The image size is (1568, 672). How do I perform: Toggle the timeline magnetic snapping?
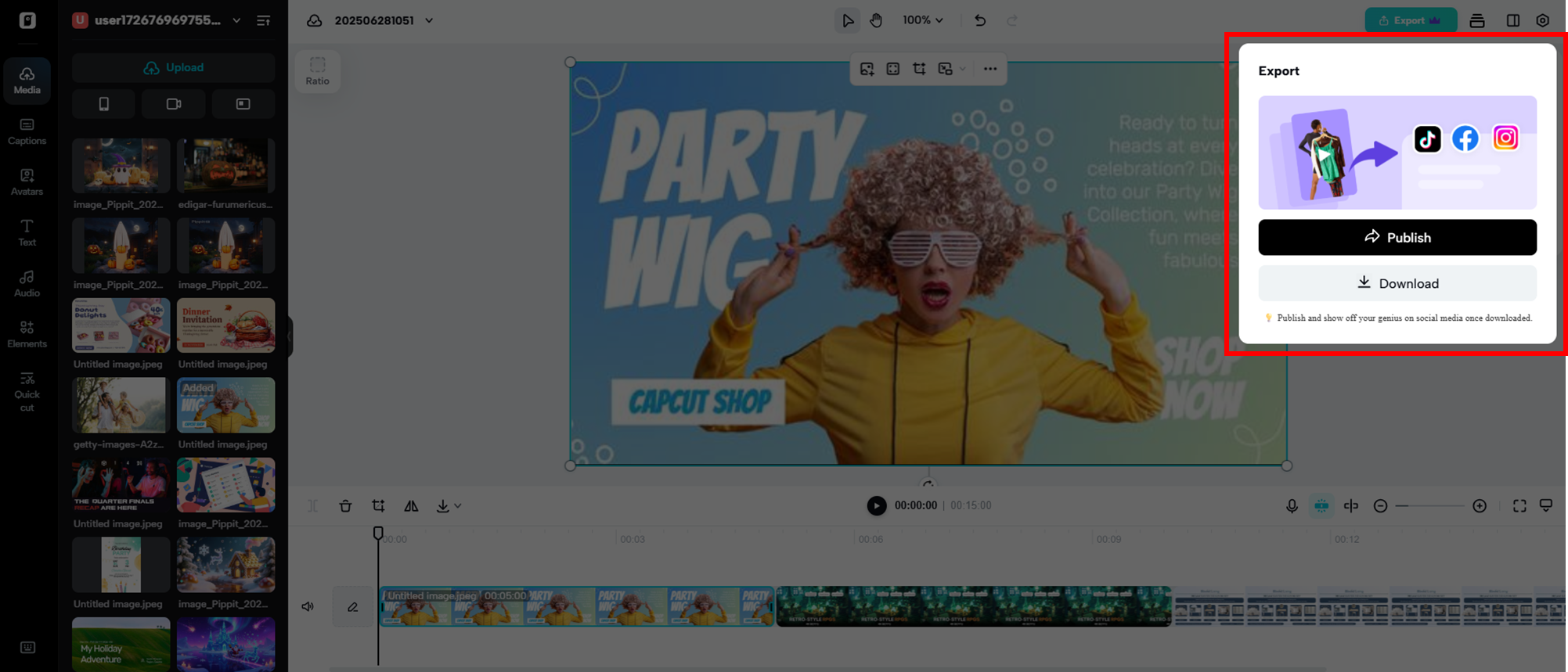[x=1321, y=506]
